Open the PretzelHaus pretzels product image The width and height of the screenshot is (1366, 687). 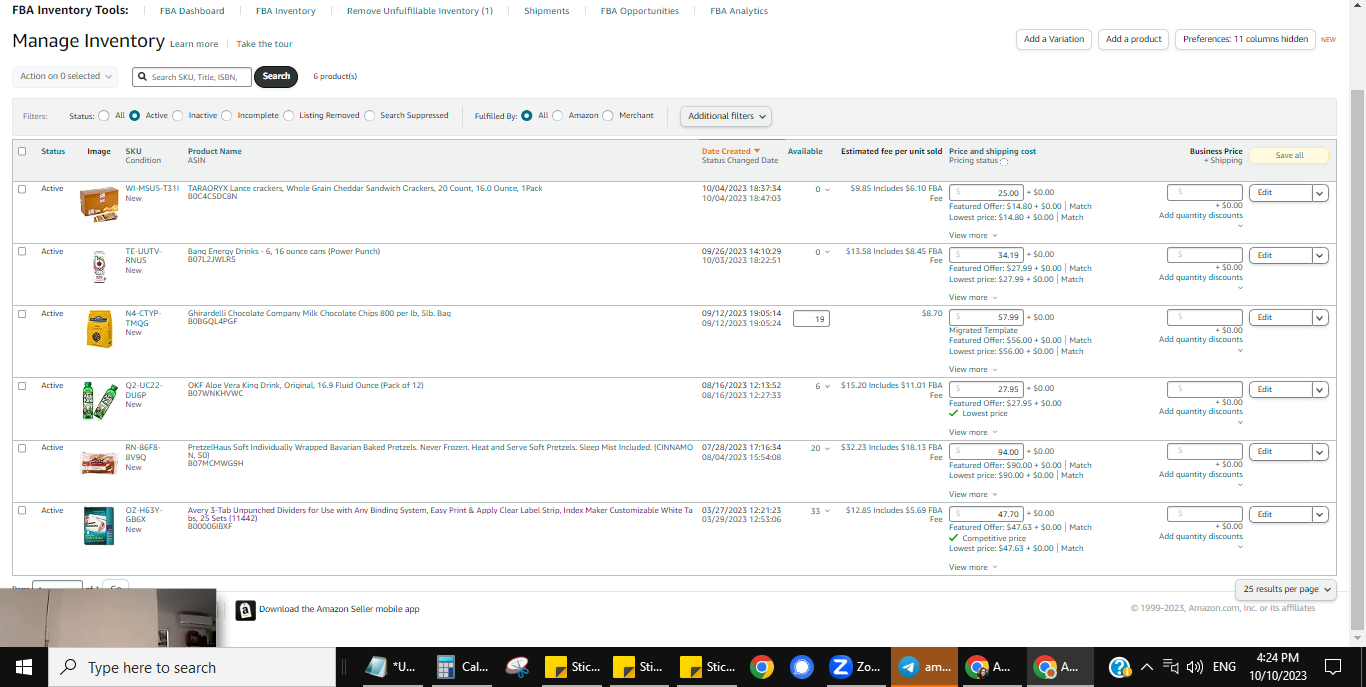(99, 462)
